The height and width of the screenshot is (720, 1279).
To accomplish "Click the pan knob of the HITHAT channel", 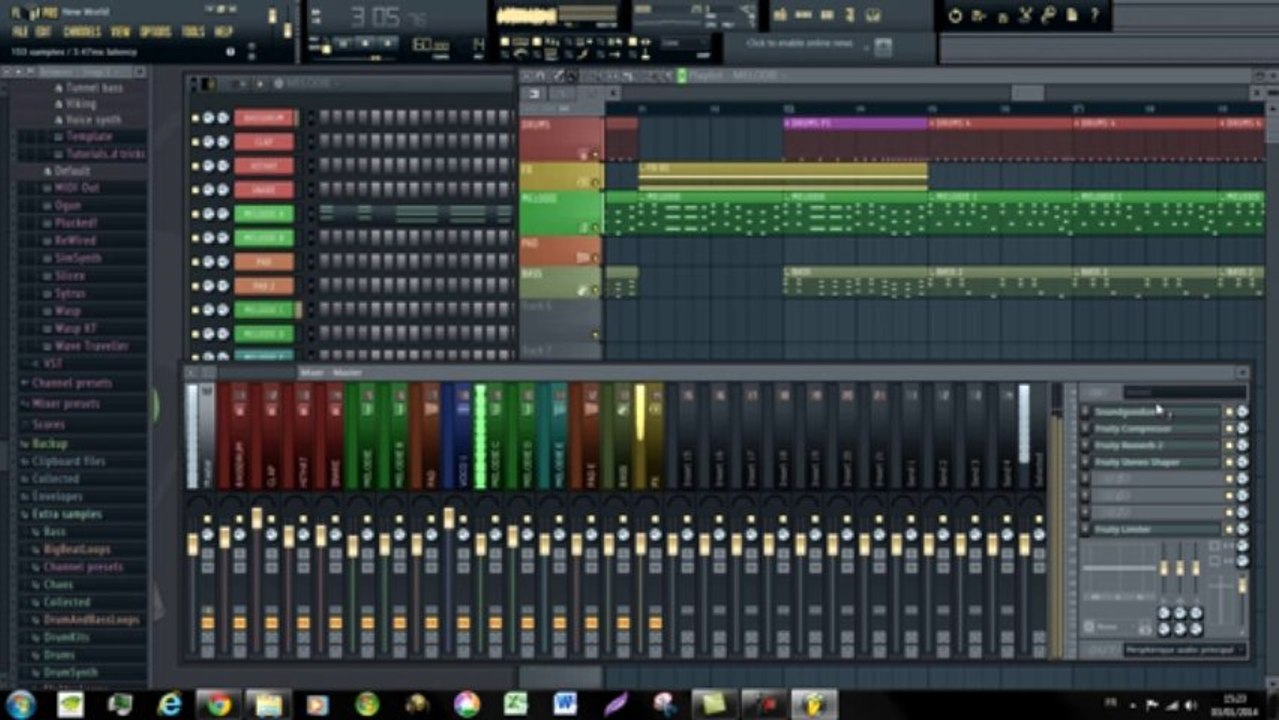I will point(208,166).
